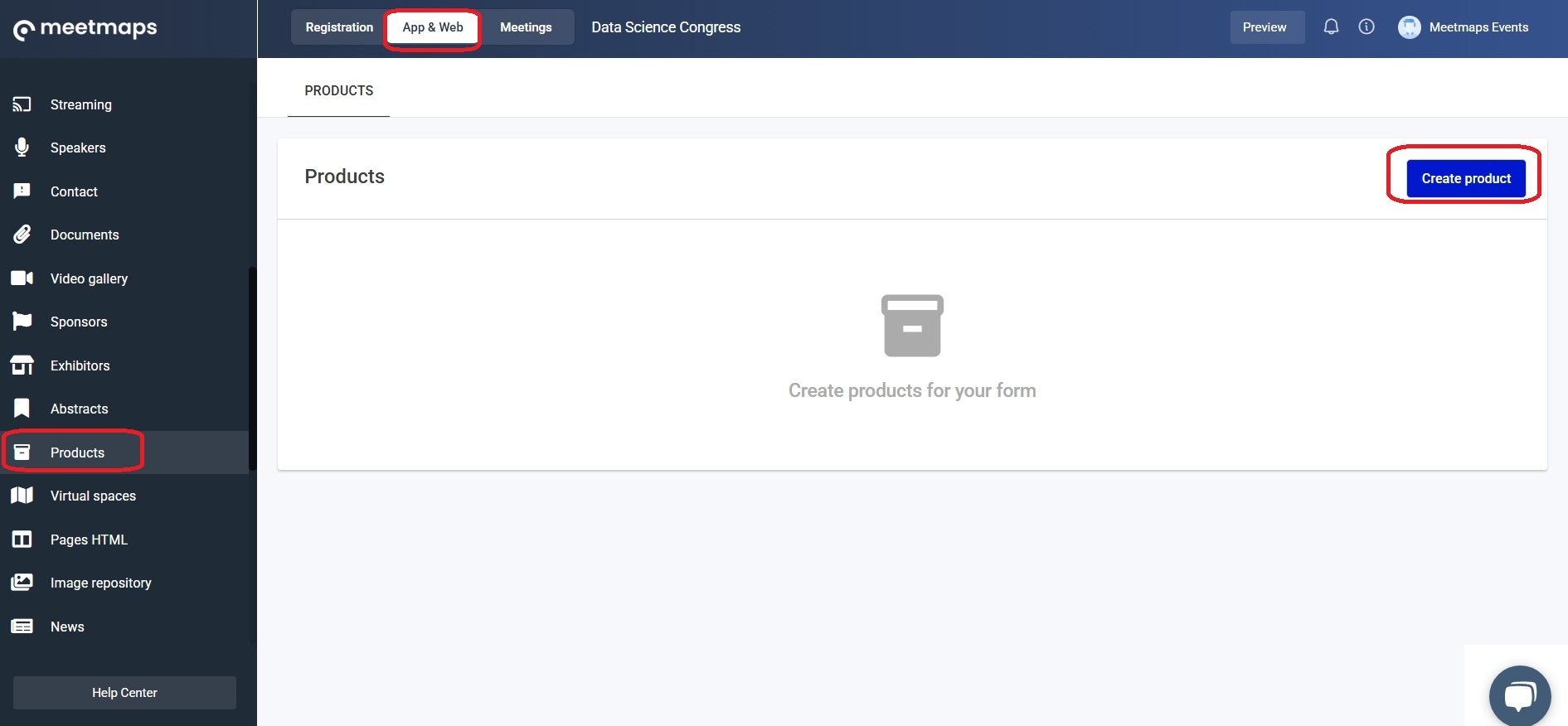
Task: Click the meetmaps logo
Action: point(85,28)
